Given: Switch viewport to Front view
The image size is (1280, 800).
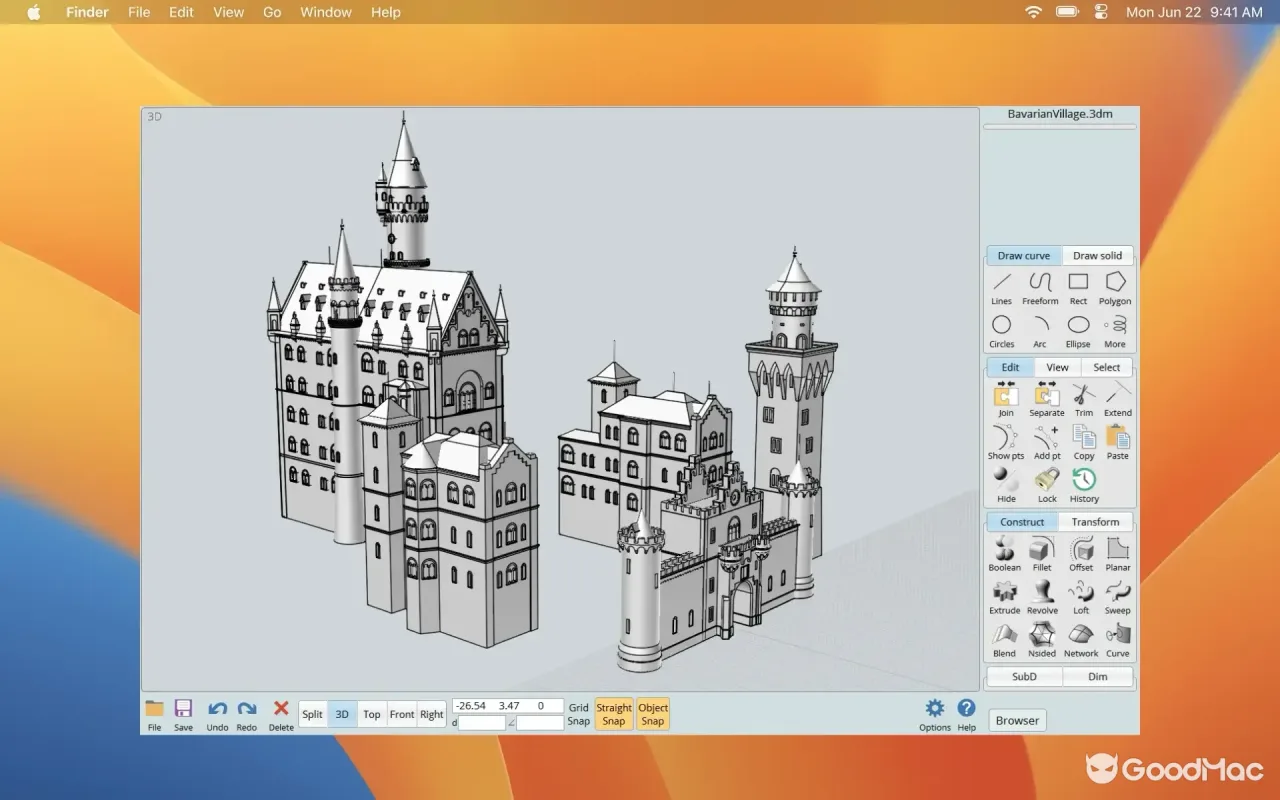Looking at the screenshot, I should coord(402,714).
